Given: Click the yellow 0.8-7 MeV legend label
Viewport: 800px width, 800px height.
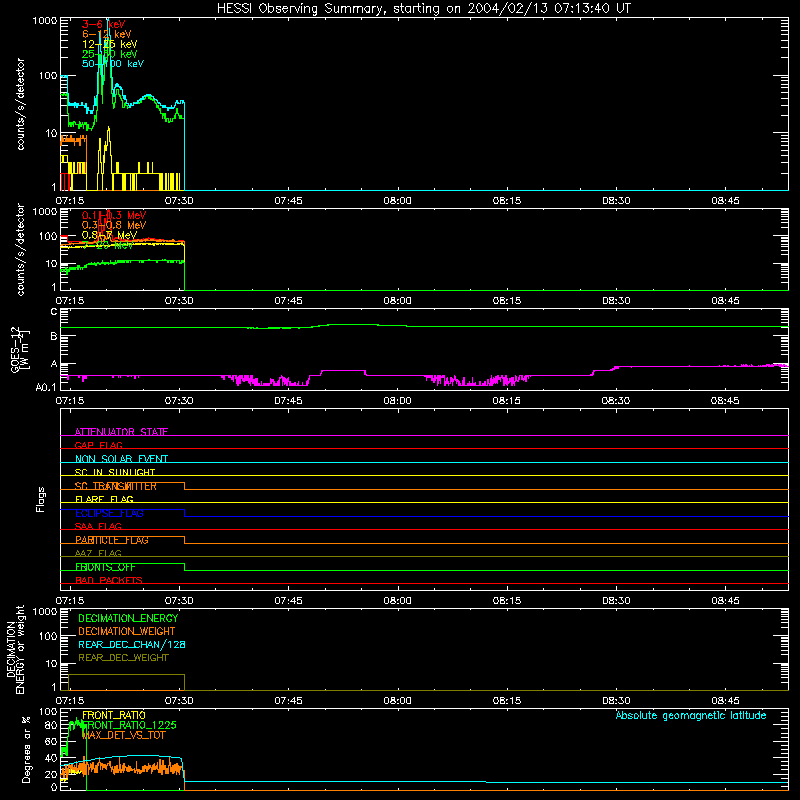Looking at the screenshot, I should coord(109,235).
